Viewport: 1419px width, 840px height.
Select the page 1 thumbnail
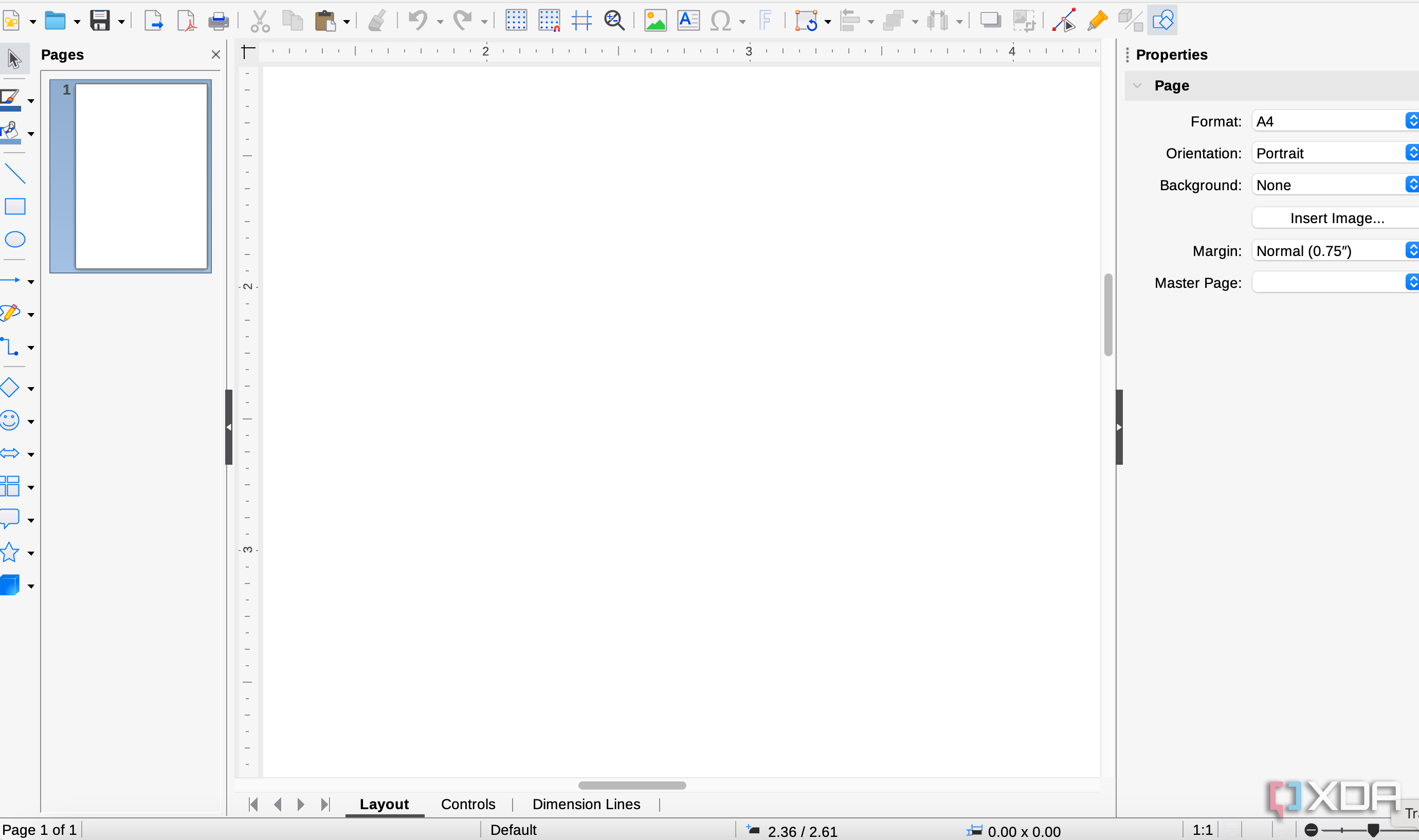pos(131,176)
